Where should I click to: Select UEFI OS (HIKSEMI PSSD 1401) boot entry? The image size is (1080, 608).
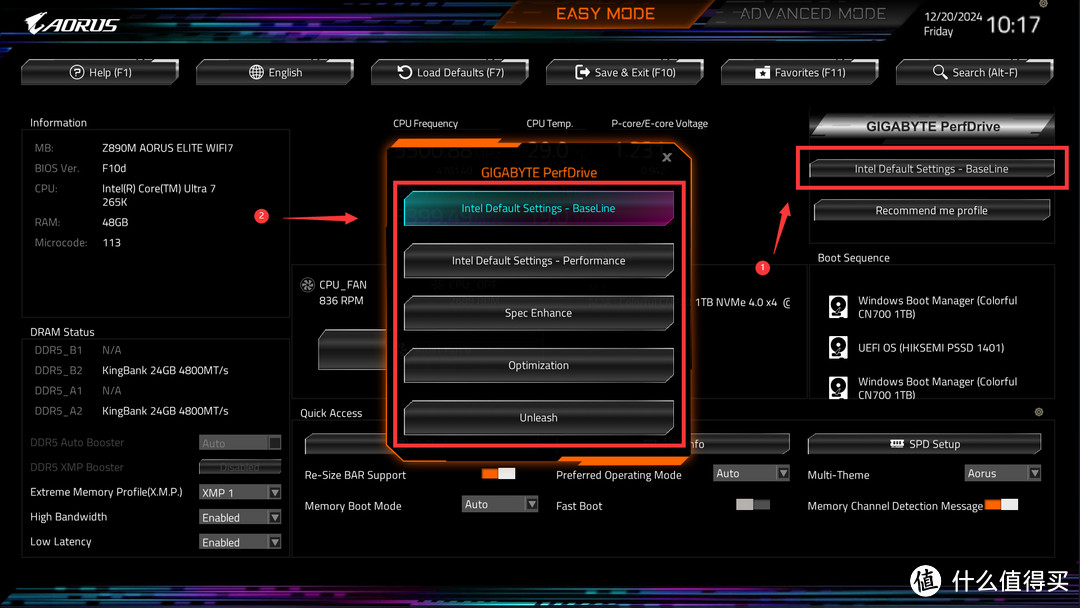pos(931,348)
